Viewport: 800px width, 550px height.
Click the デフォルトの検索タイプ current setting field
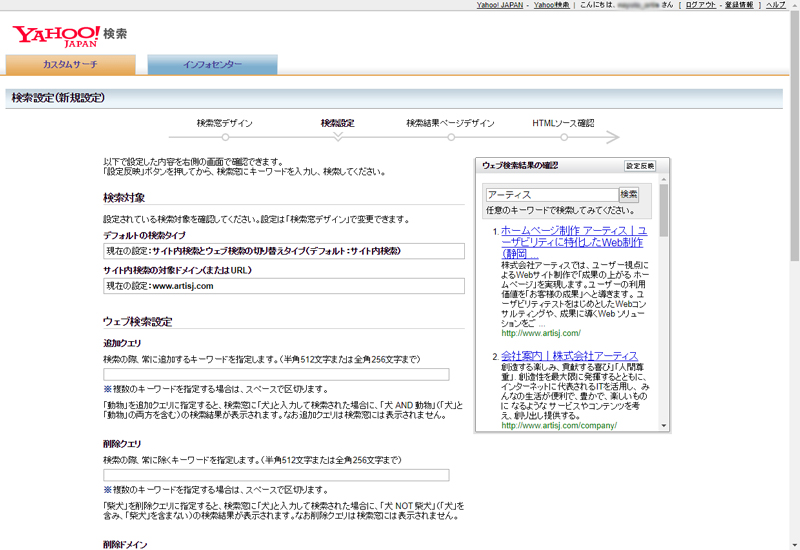tap(284, 251)
